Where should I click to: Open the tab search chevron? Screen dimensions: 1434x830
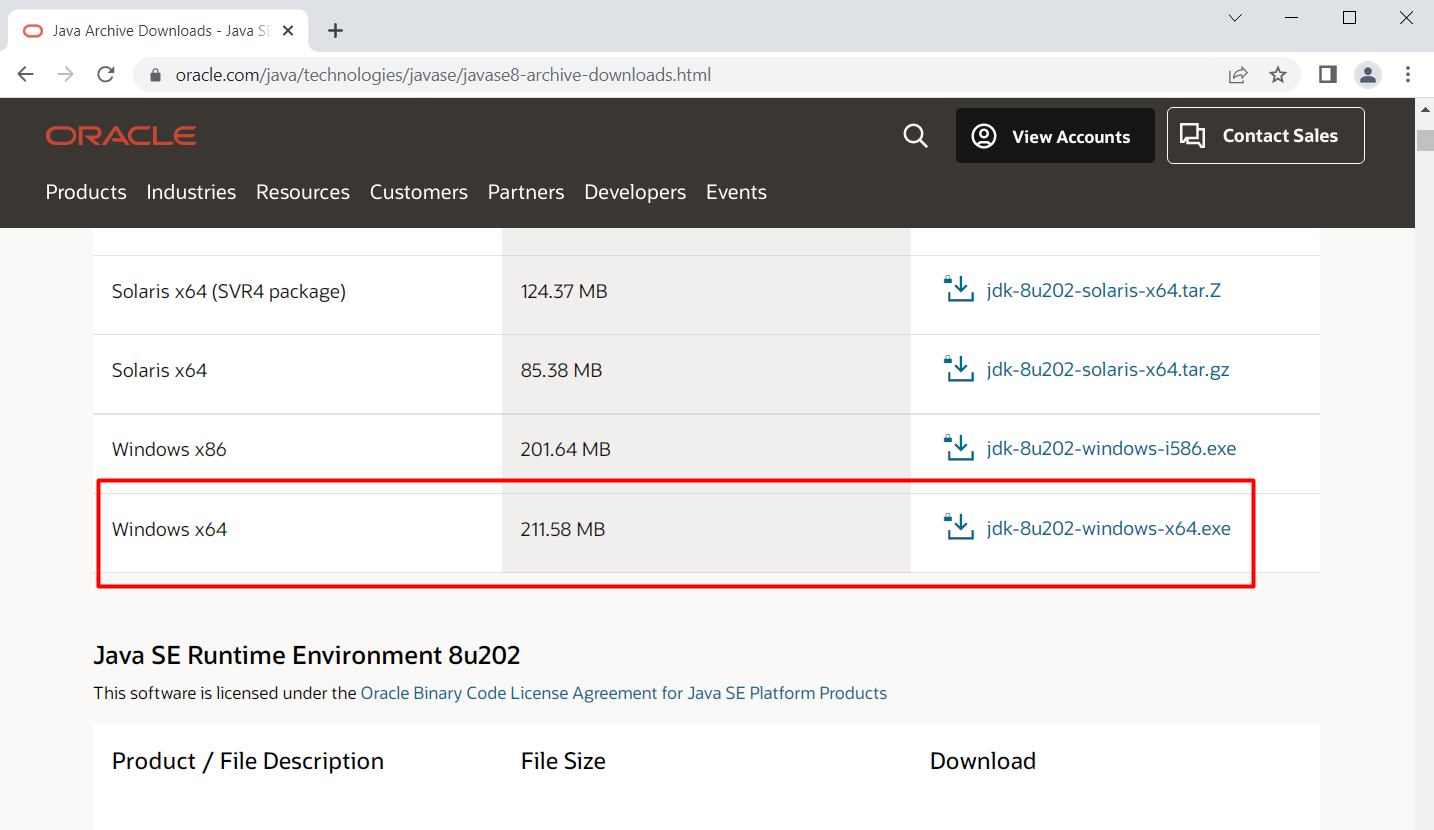1235,17
